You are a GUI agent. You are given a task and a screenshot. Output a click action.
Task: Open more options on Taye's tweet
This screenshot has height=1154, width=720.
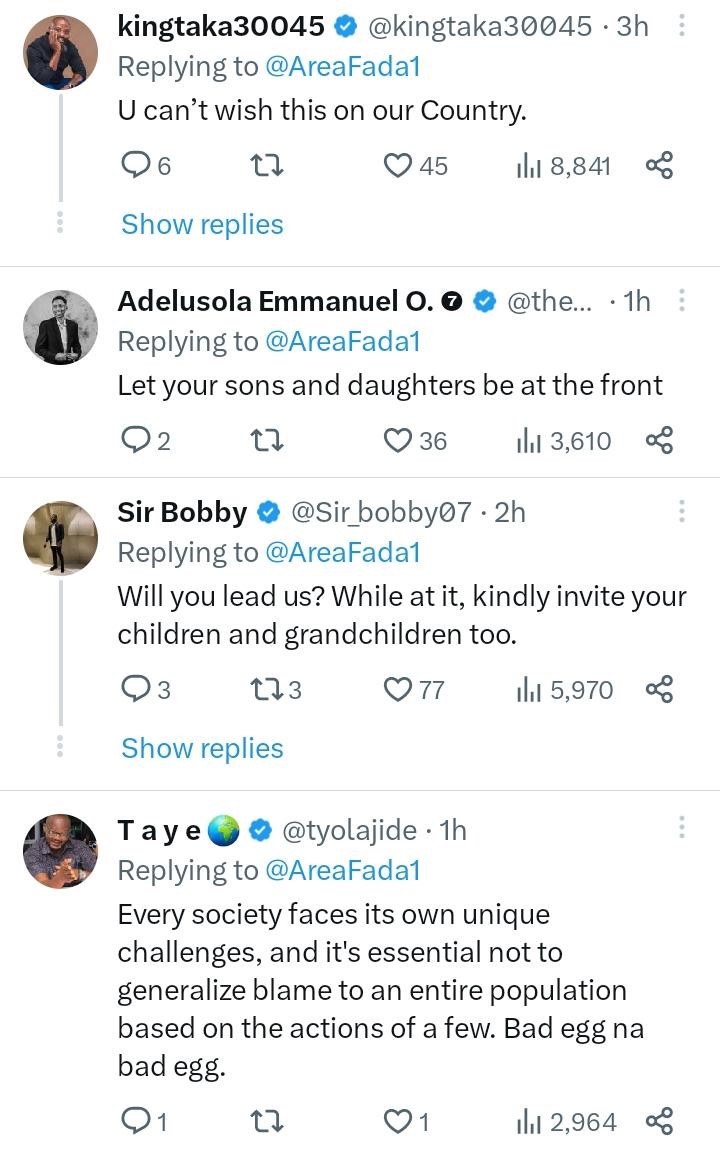point(682,828)
